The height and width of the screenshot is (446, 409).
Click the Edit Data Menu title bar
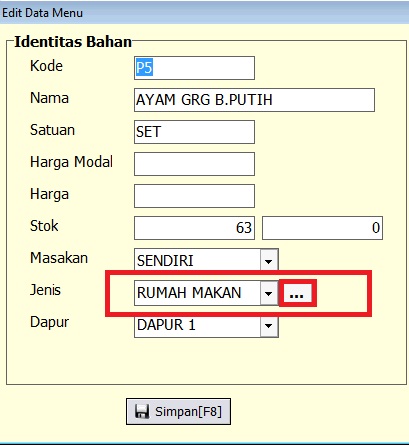pos(204,13)
